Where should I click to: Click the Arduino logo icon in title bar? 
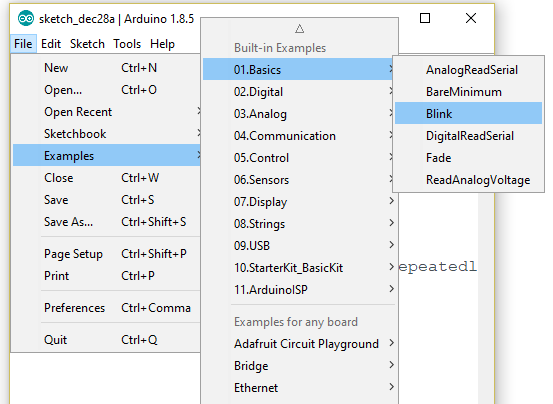pyautogui.click(x=26, y=18)
